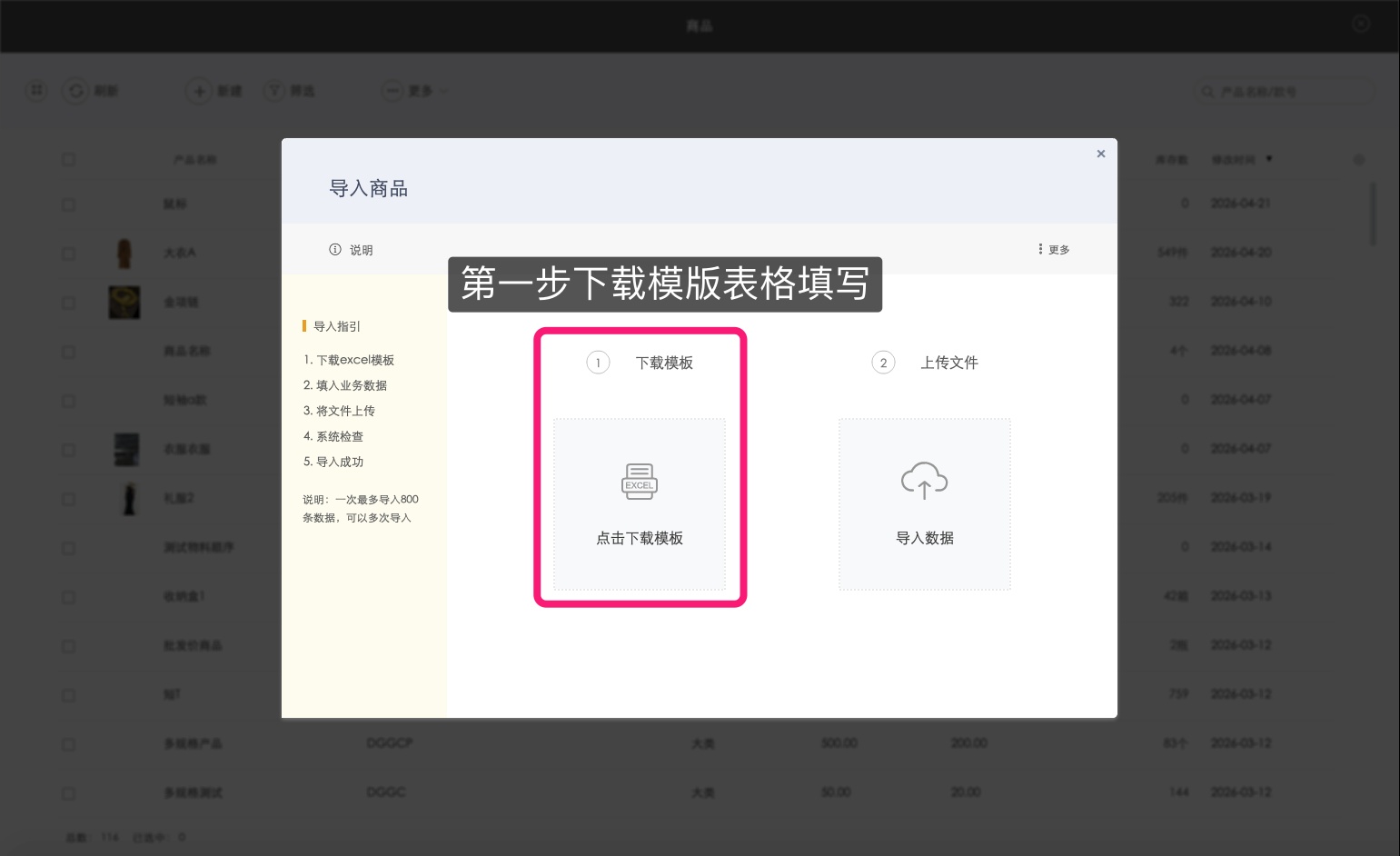Click the DGGCP code cell
This screenshot has height=856, width=1400.
pyautogui.click(x=390, y=743)
